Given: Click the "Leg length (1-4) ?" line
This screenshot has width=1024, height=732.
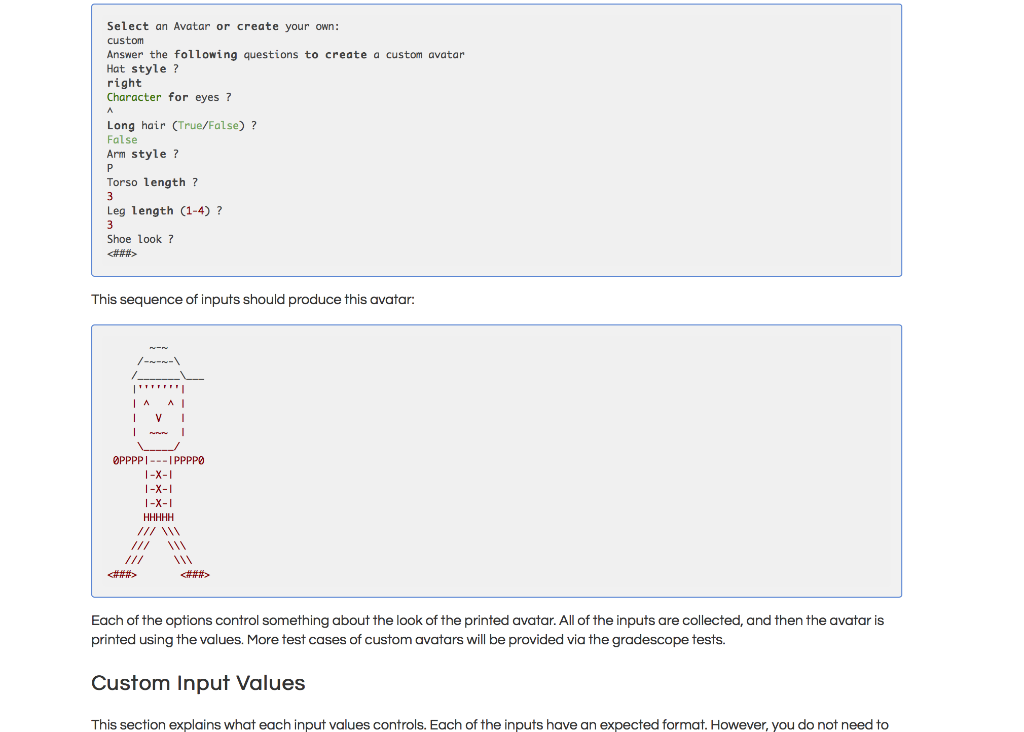Looking at the screenshot, I should (x=162, y=210).
